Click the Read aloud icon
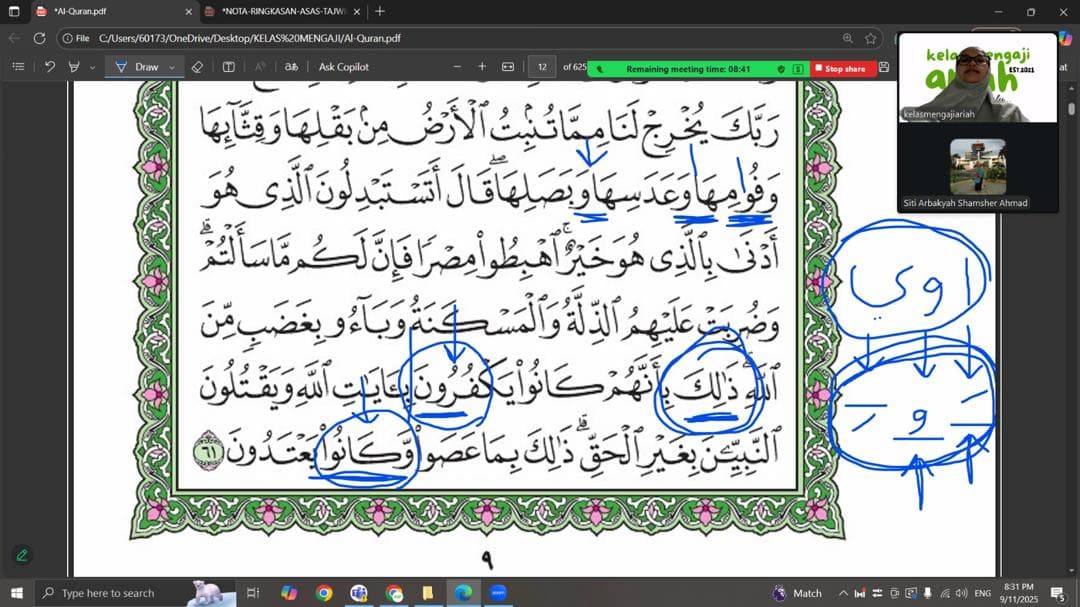Image resolution: width=1080 pixels, height=607 pixels. pos(260,67)
